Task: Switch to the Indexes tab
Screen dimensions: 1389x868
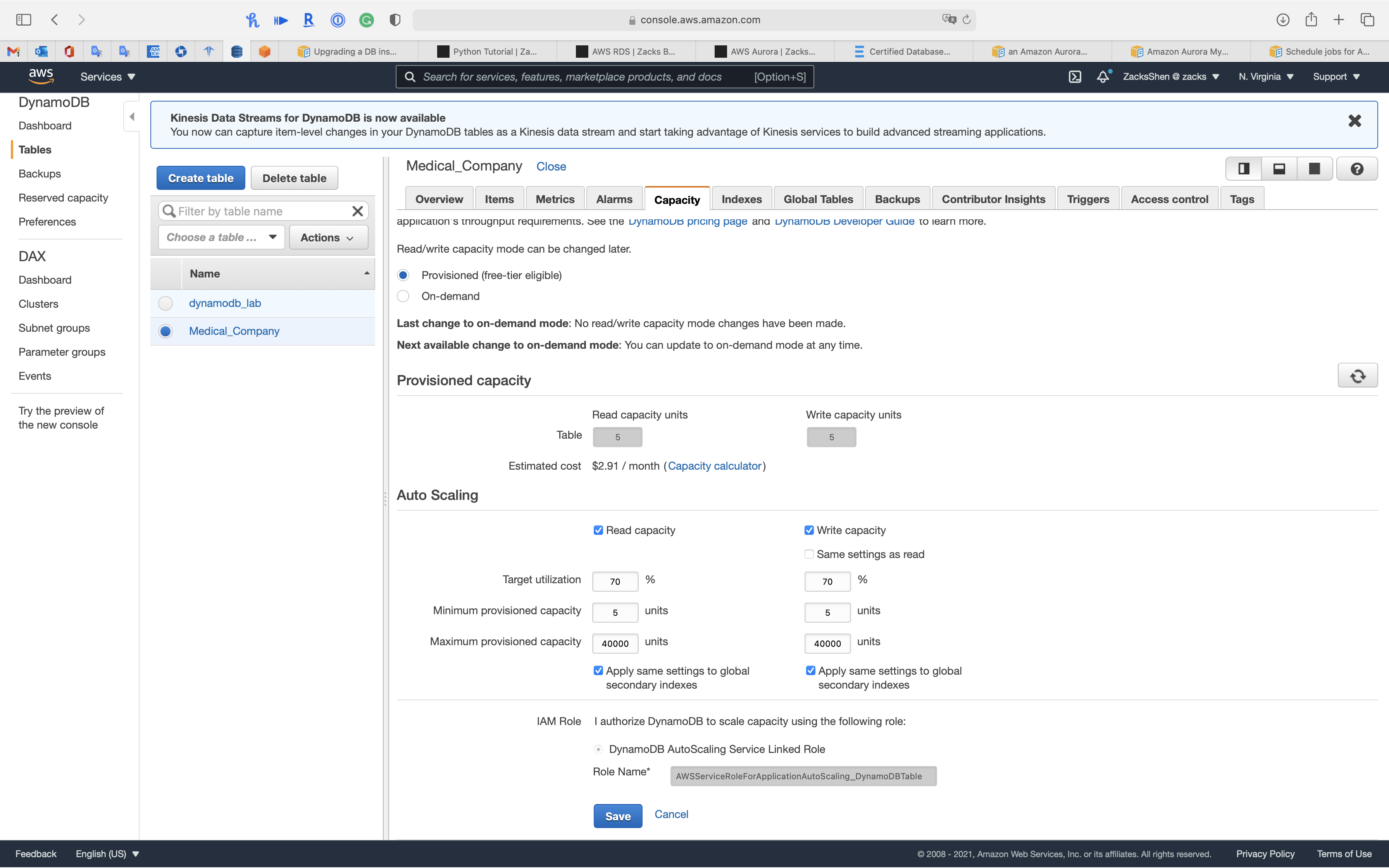Action: tap(741, 199)
